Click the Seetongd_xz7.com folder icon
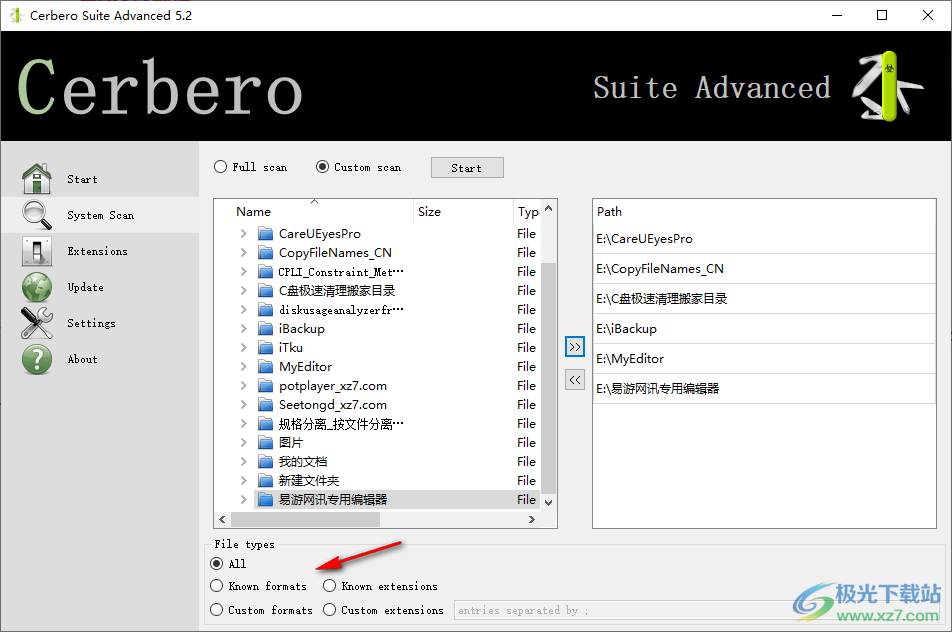 click(265, 405)
